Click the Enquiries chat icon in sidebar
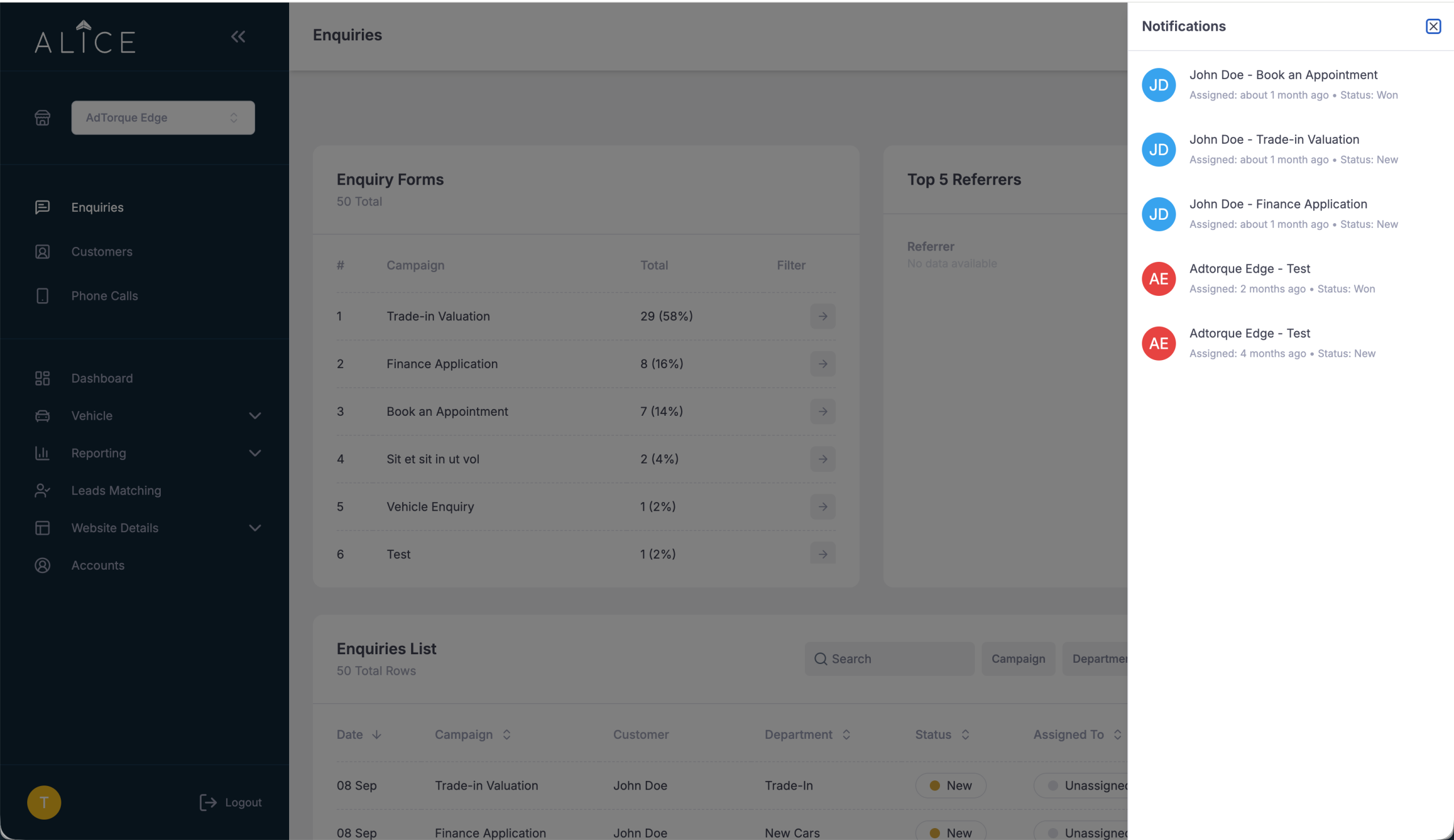 (x=42, y=207)
